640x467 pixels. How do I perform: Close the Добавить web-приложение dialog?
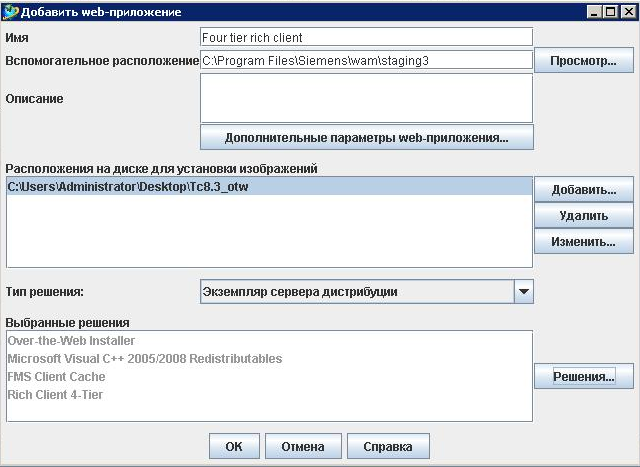[x=628, y=12]
